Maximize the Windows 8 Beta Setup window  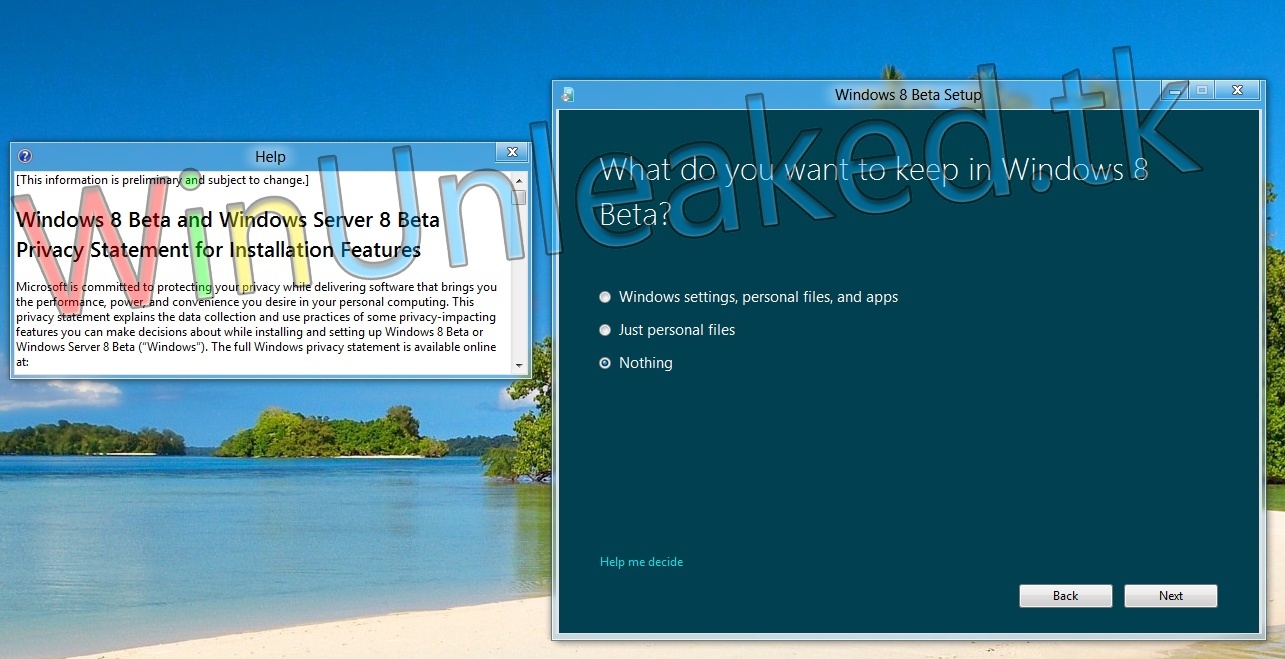[1202, 90]
